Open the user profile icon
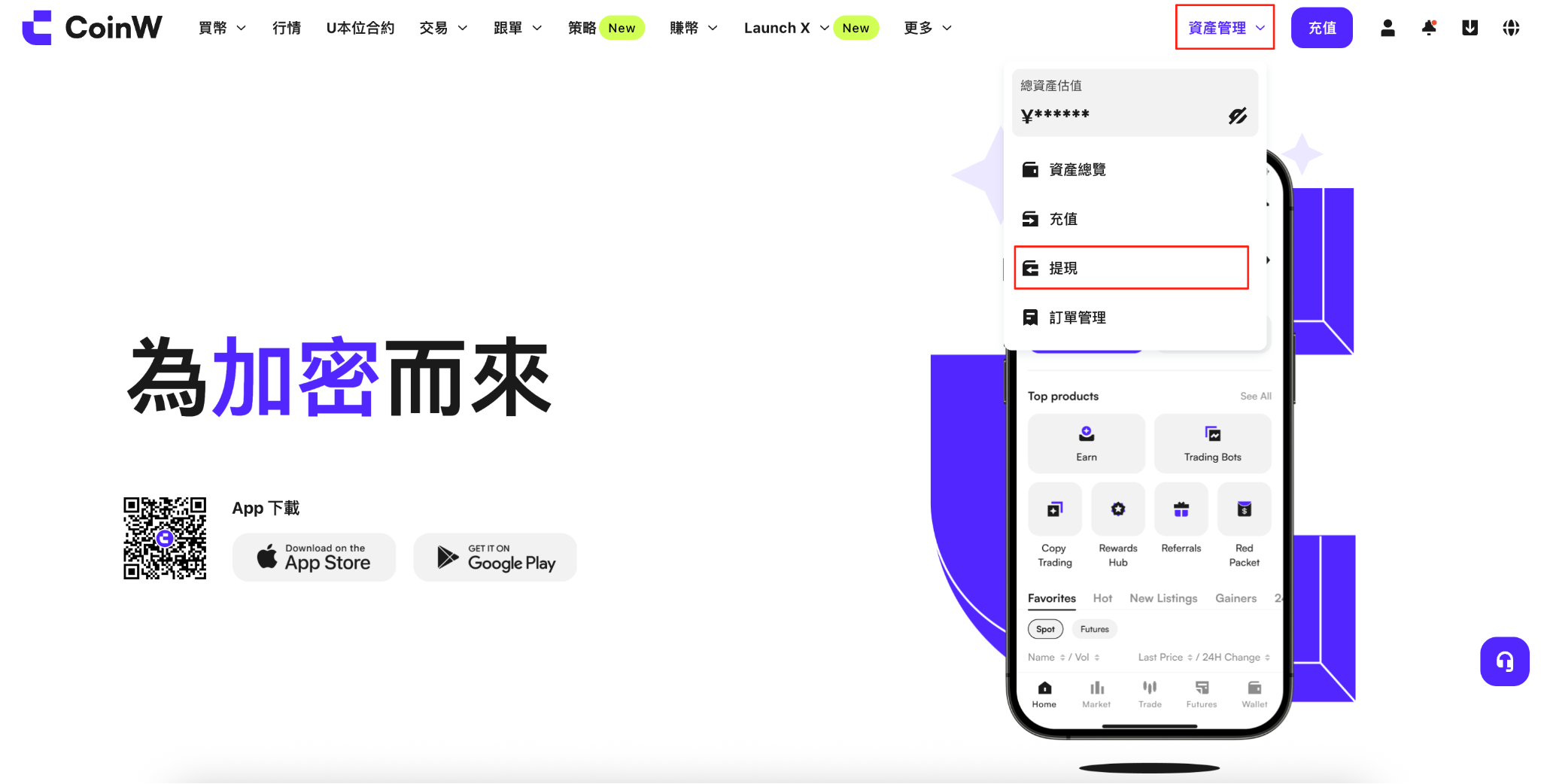The image size is (1541, 784). [x=1388, y=28]
